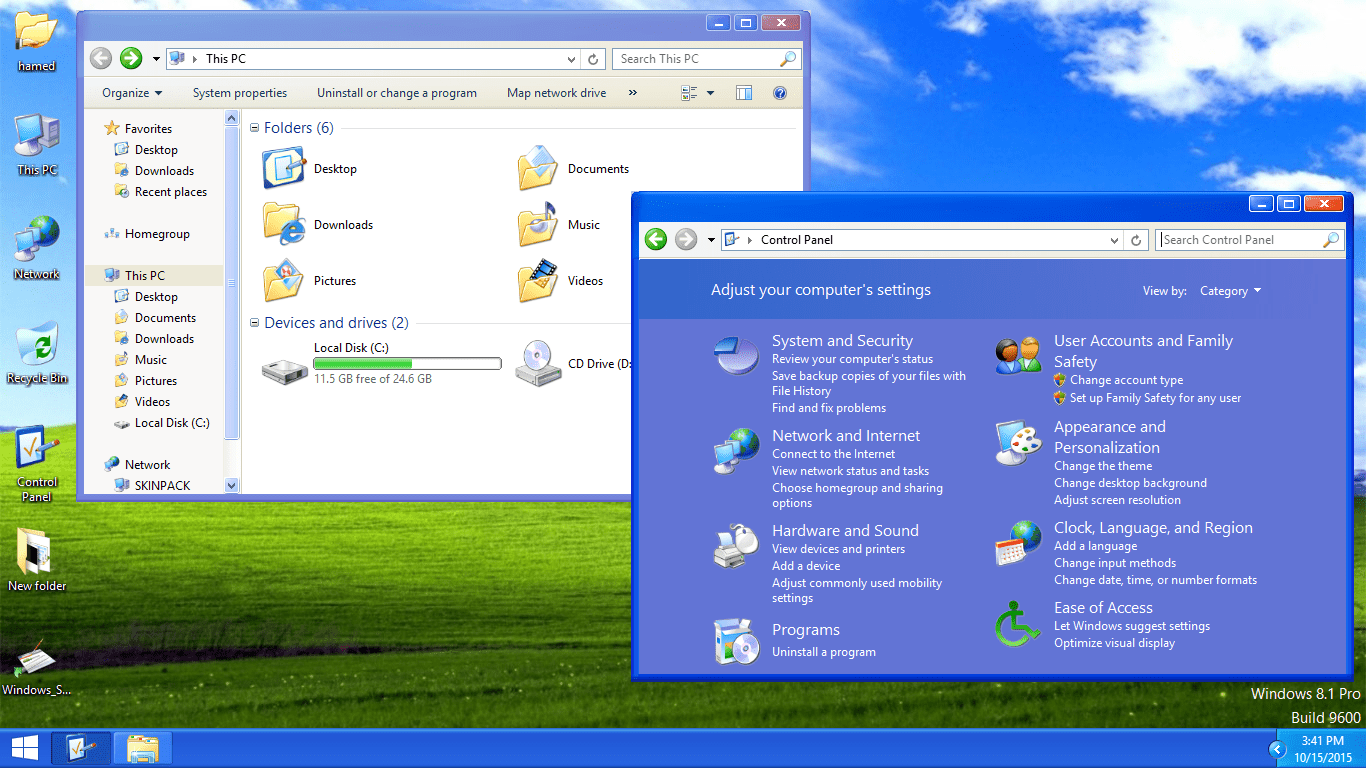Screen dimensions: 1366x768
Task: Open the Network and Internet globe icon
Action: coord(736,450)
